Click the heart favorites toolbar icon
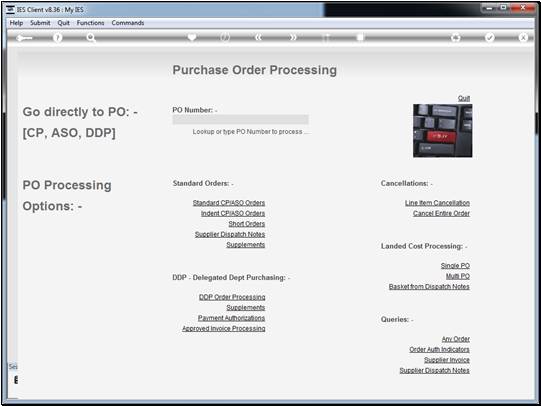 (x=192, y=37)
